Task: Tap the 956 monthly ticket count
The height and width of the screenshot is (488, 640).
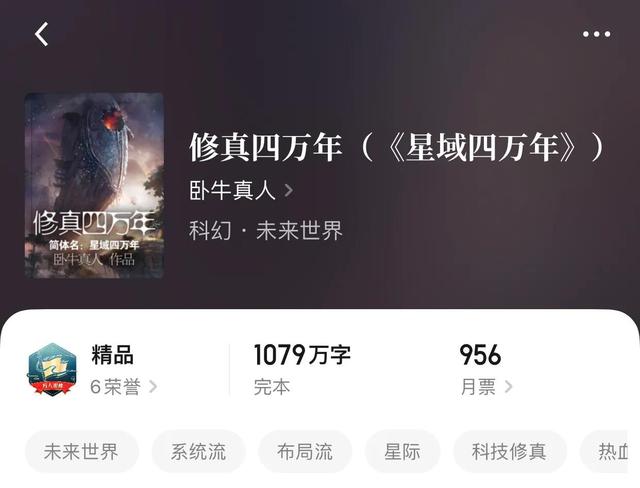Action: tap(480, 355)
